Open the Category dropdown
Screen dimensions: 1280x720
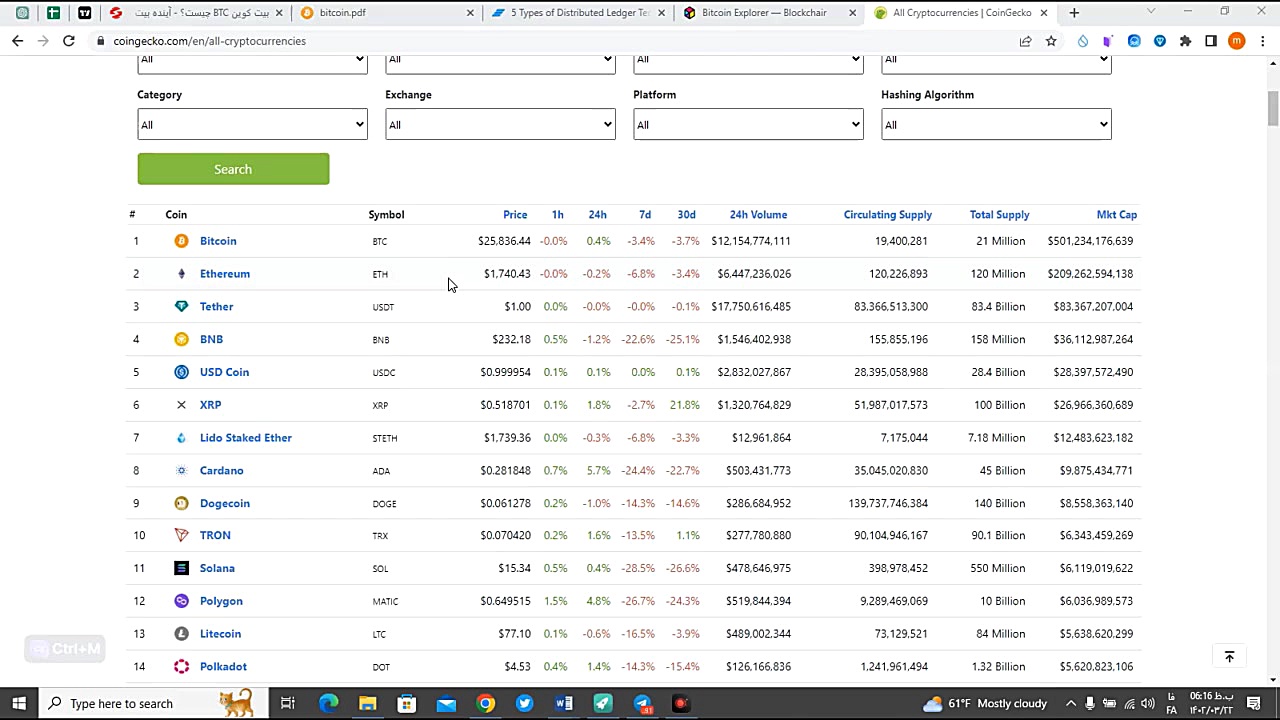[252, 125]
